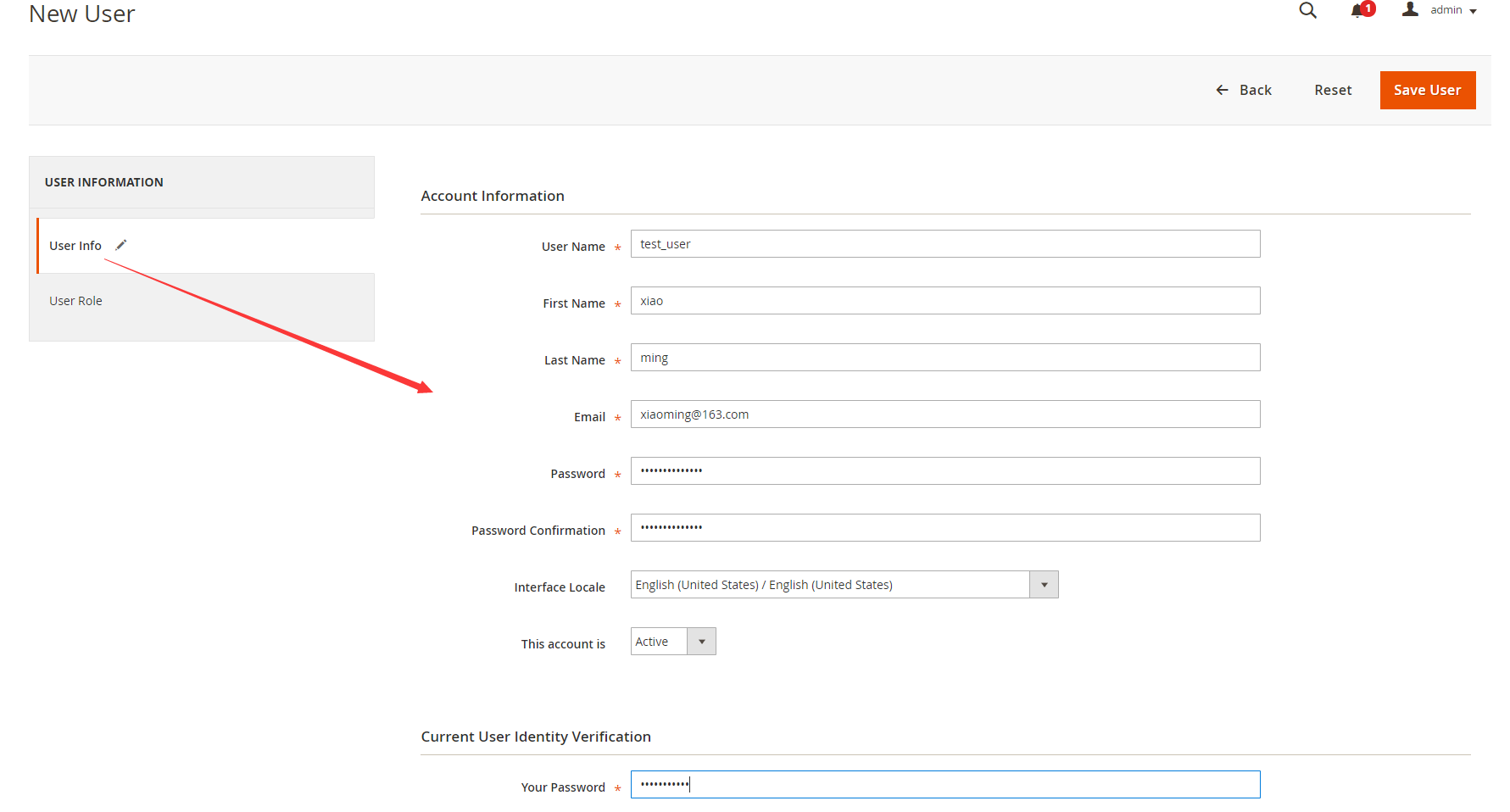Open the Interface Locale dropdown
Viewport: 1510px width, 812px height.
(x=844, y=585)
